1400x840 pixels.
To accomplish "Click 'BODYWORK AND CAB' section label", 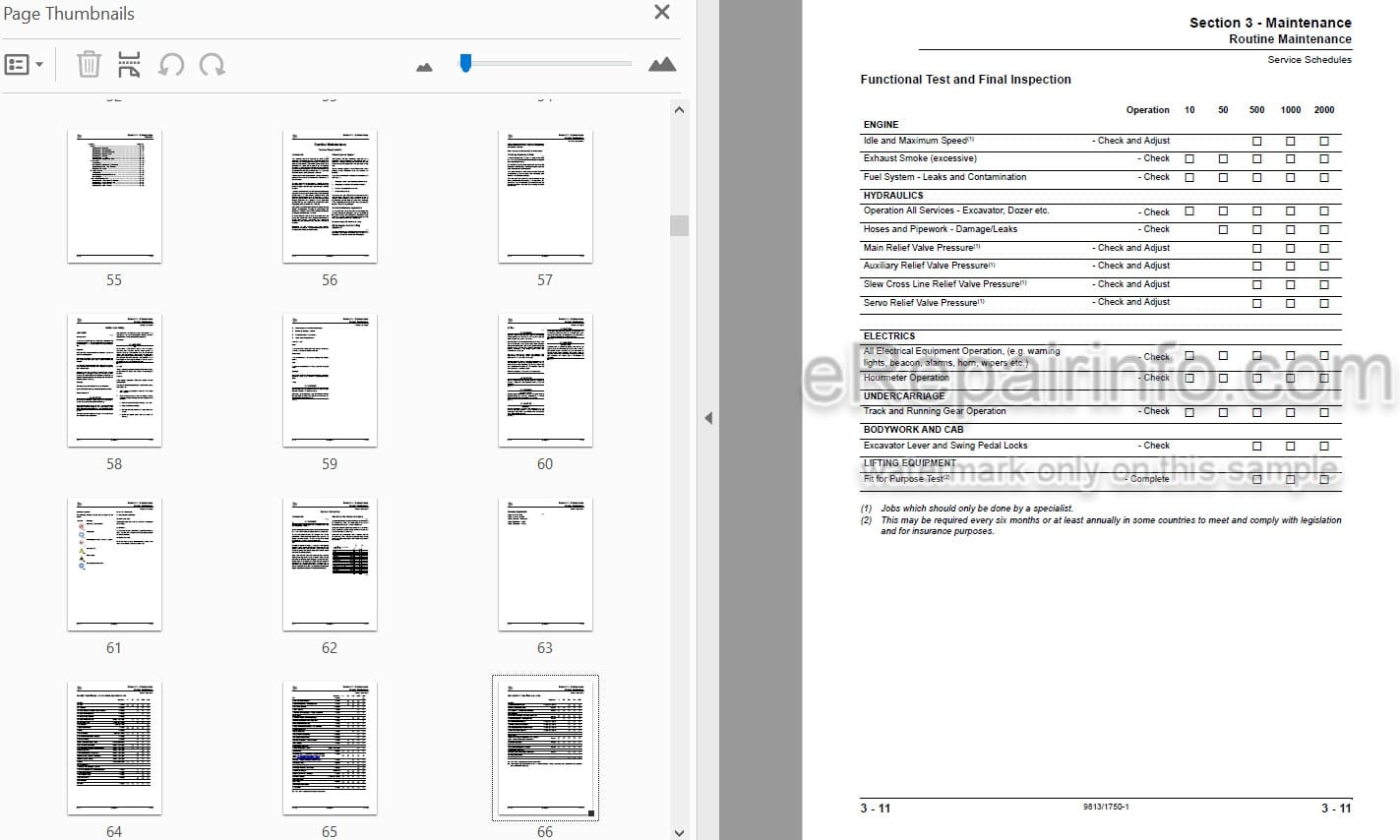I will coord(913,430).
